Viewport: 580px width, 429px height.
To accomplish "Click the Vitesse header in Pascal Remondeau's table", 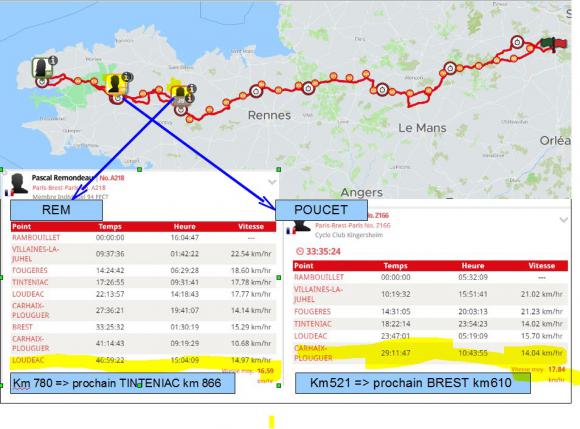I will [x=251, y=226].
